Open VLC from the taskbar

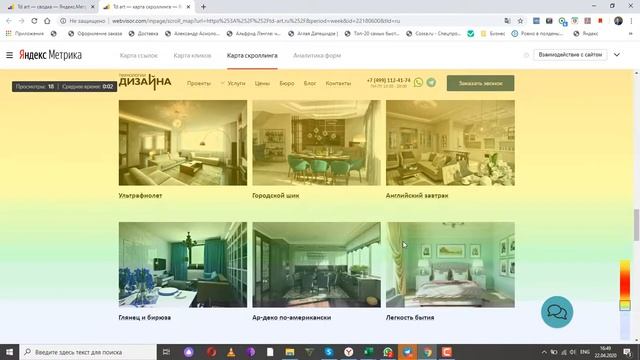231,352
